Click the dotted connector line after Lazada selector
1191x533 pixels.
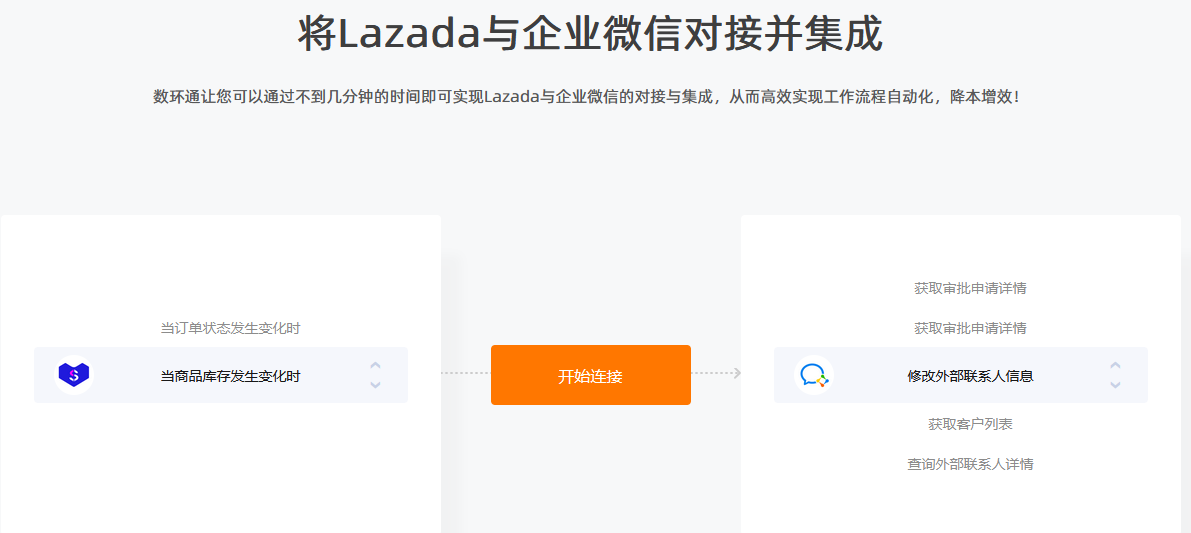coord(466,373)
